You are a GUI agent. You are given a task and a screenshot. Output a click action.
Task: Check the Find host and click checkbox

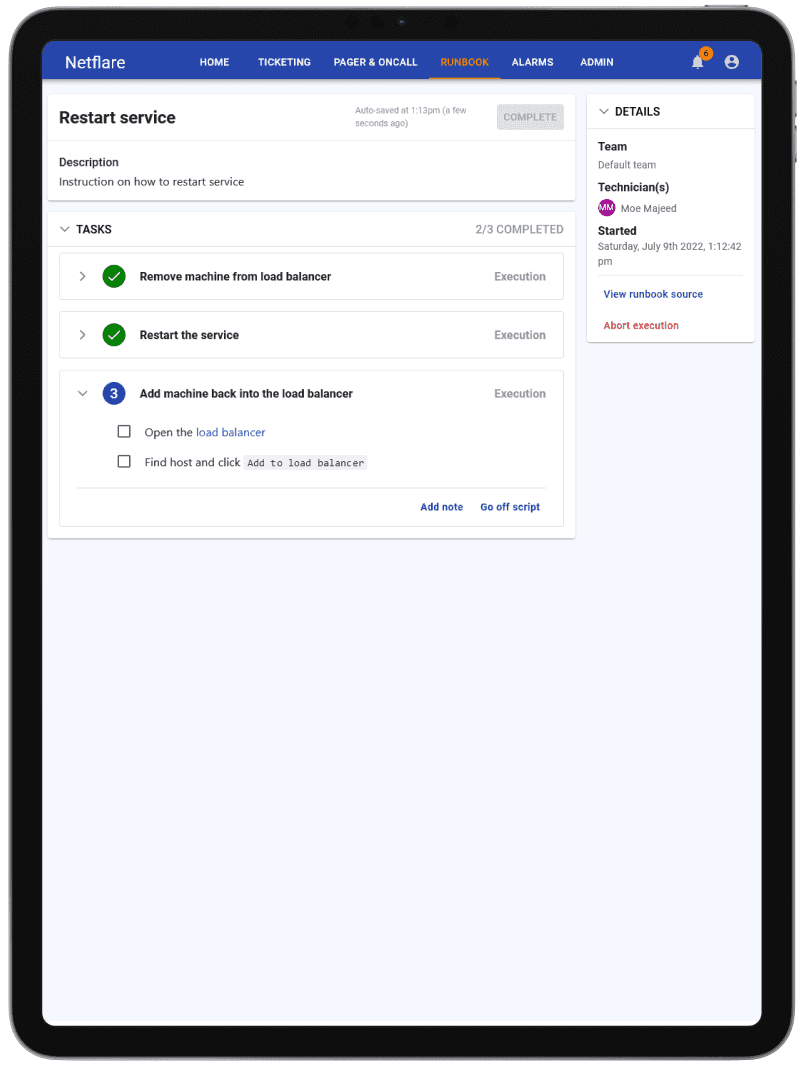124,461
